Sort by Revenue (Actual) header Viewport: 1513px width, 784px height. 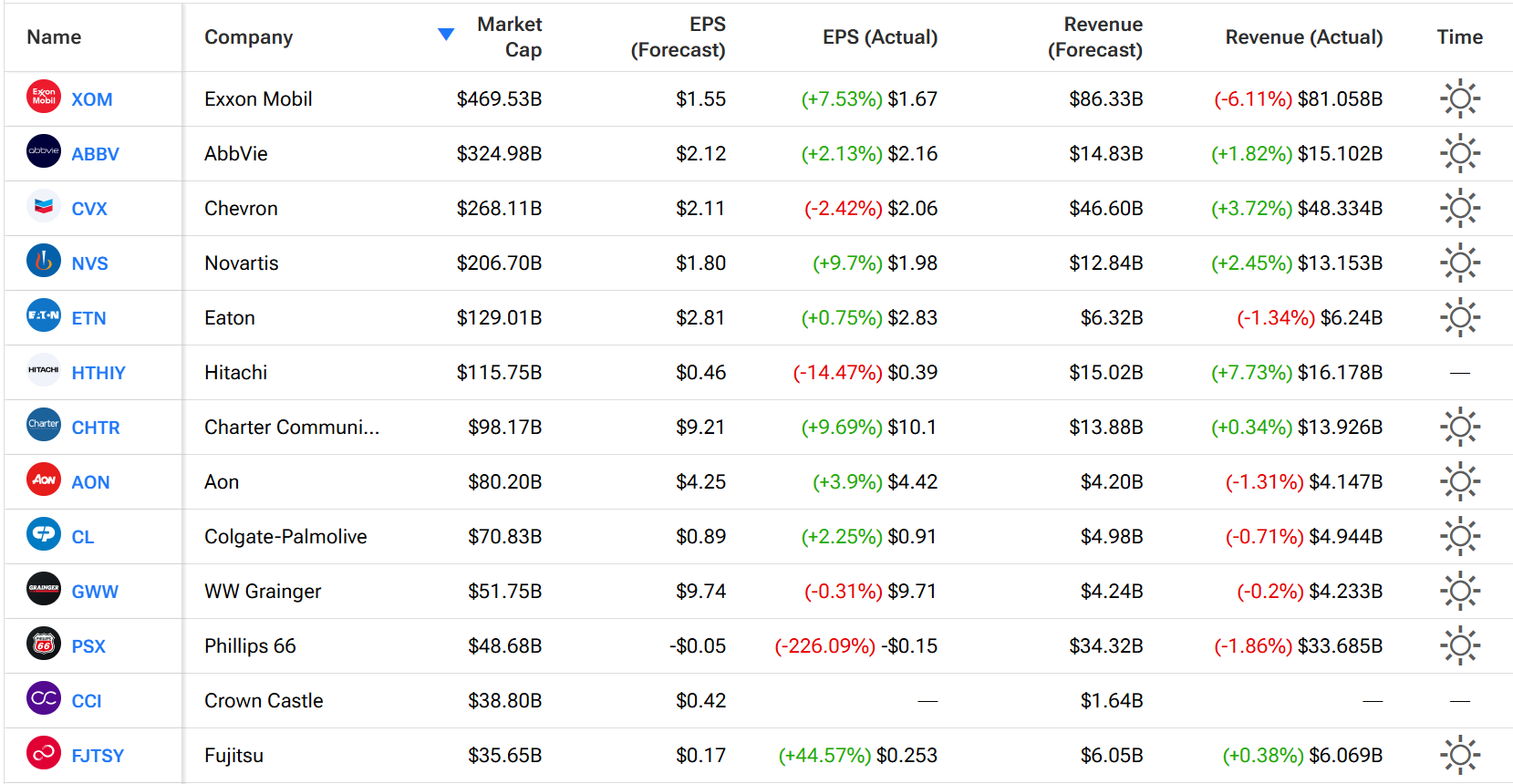1304,37
